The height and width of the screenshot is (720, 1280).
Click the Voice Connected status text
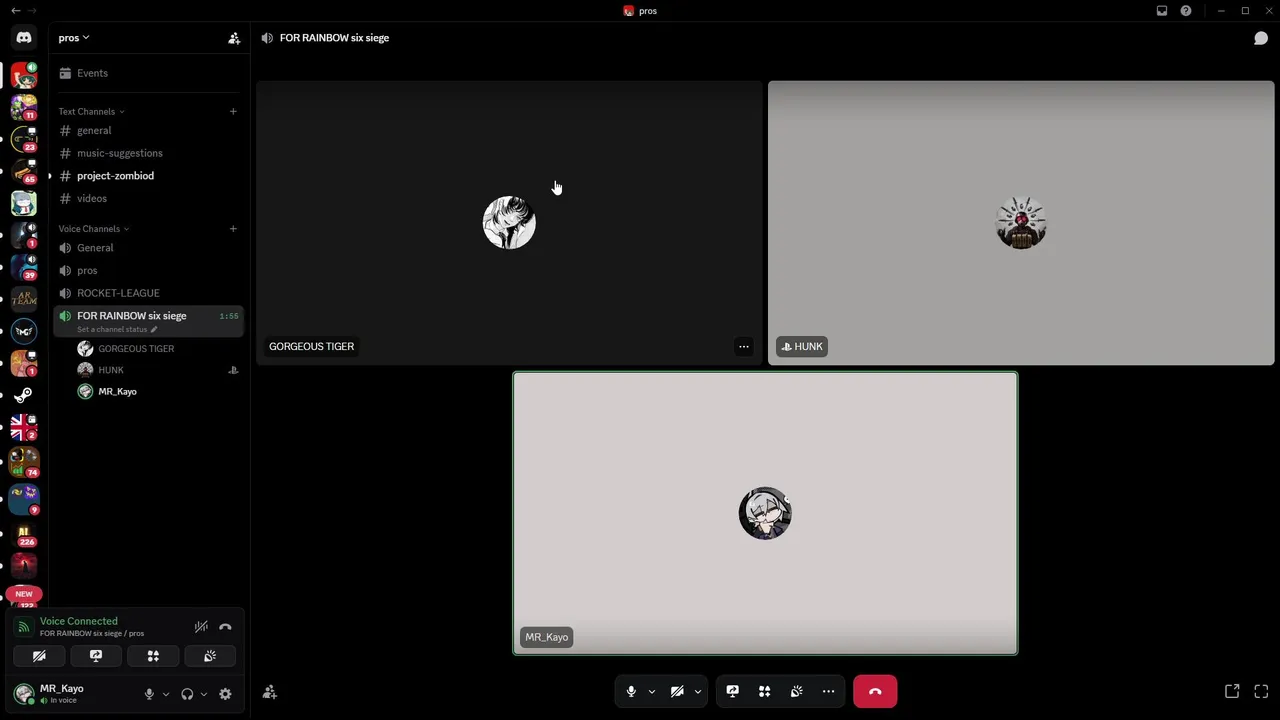coord(79,621)
